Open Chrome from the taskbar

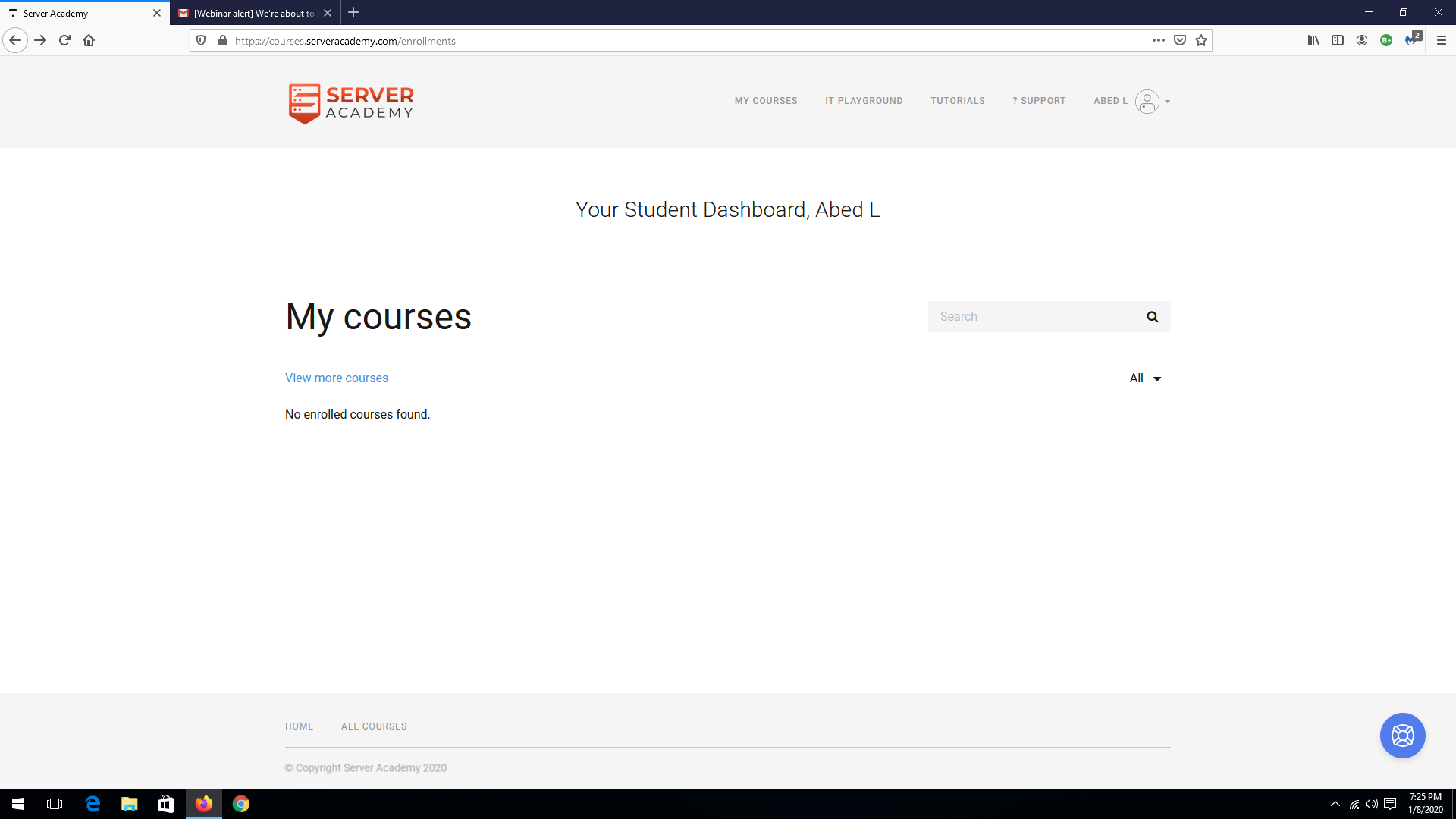[x=241, y=804]
